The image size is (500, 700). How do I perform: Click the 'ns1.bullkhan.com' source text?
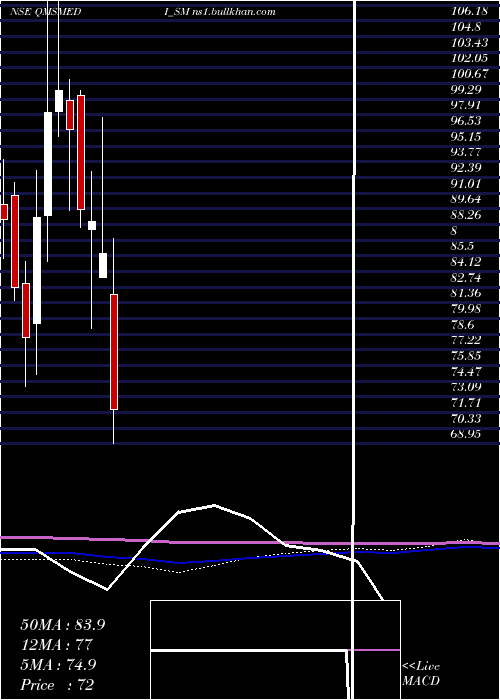point(234,12)
